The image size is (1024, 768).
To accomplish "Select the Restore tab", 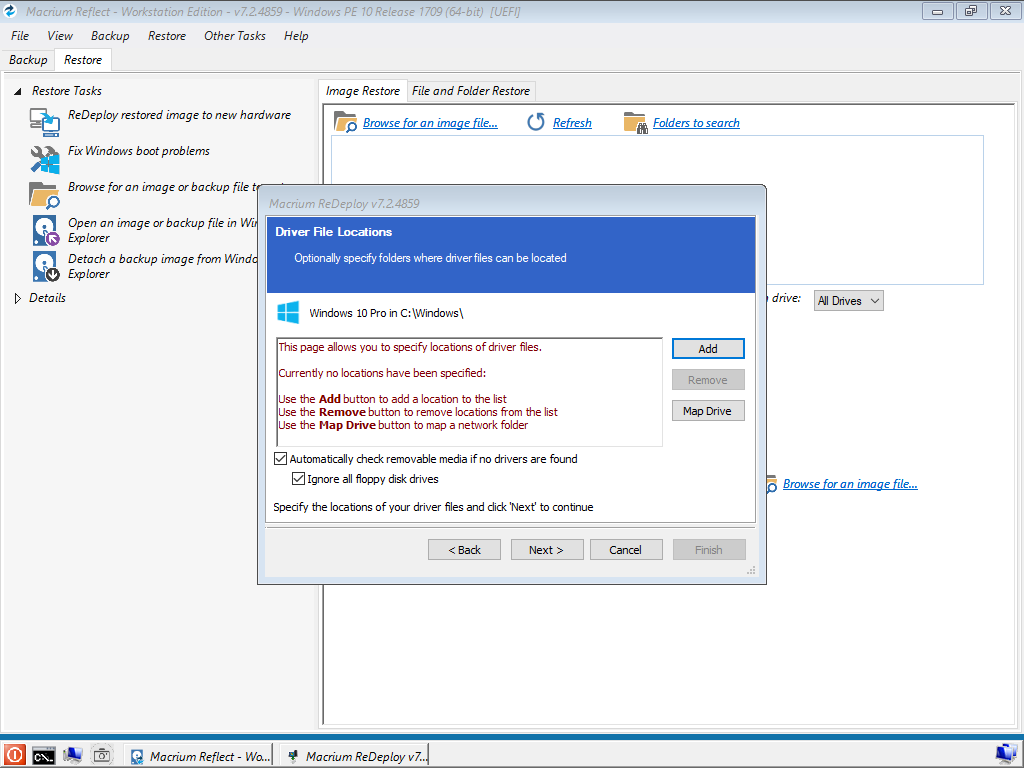I will [x=83, y=60].
